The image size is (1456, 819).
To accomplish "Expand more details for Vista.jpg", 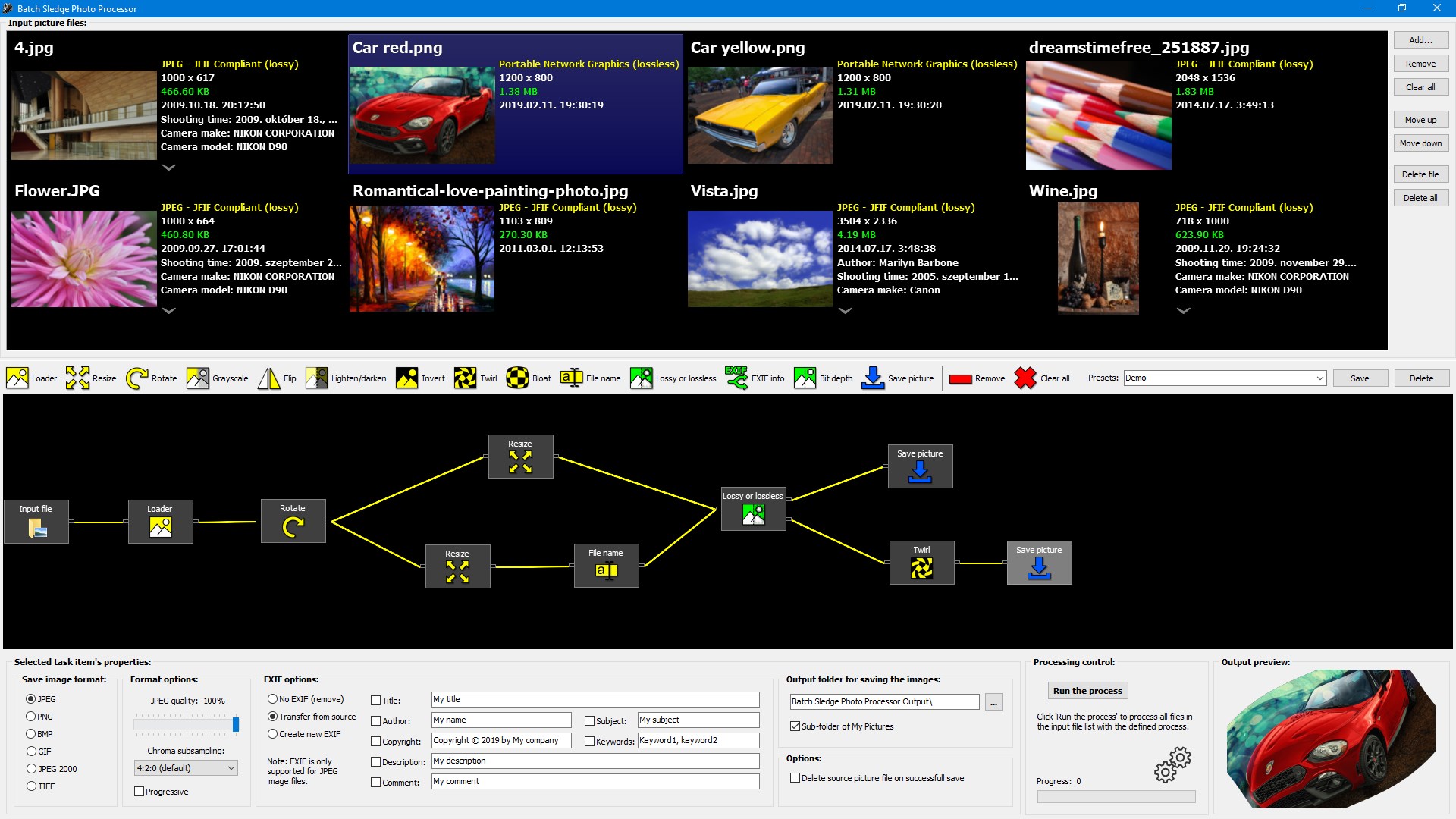I will (x=846, y=310).
